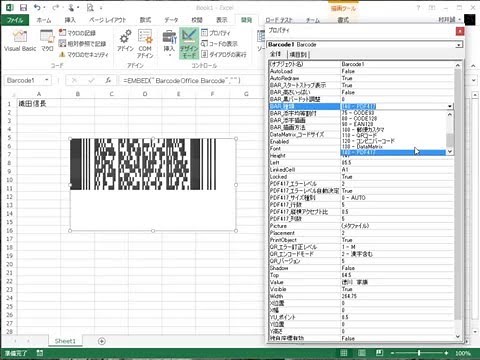
Task: Choose 75 - CODE93 from list
Action: [393, 113]
